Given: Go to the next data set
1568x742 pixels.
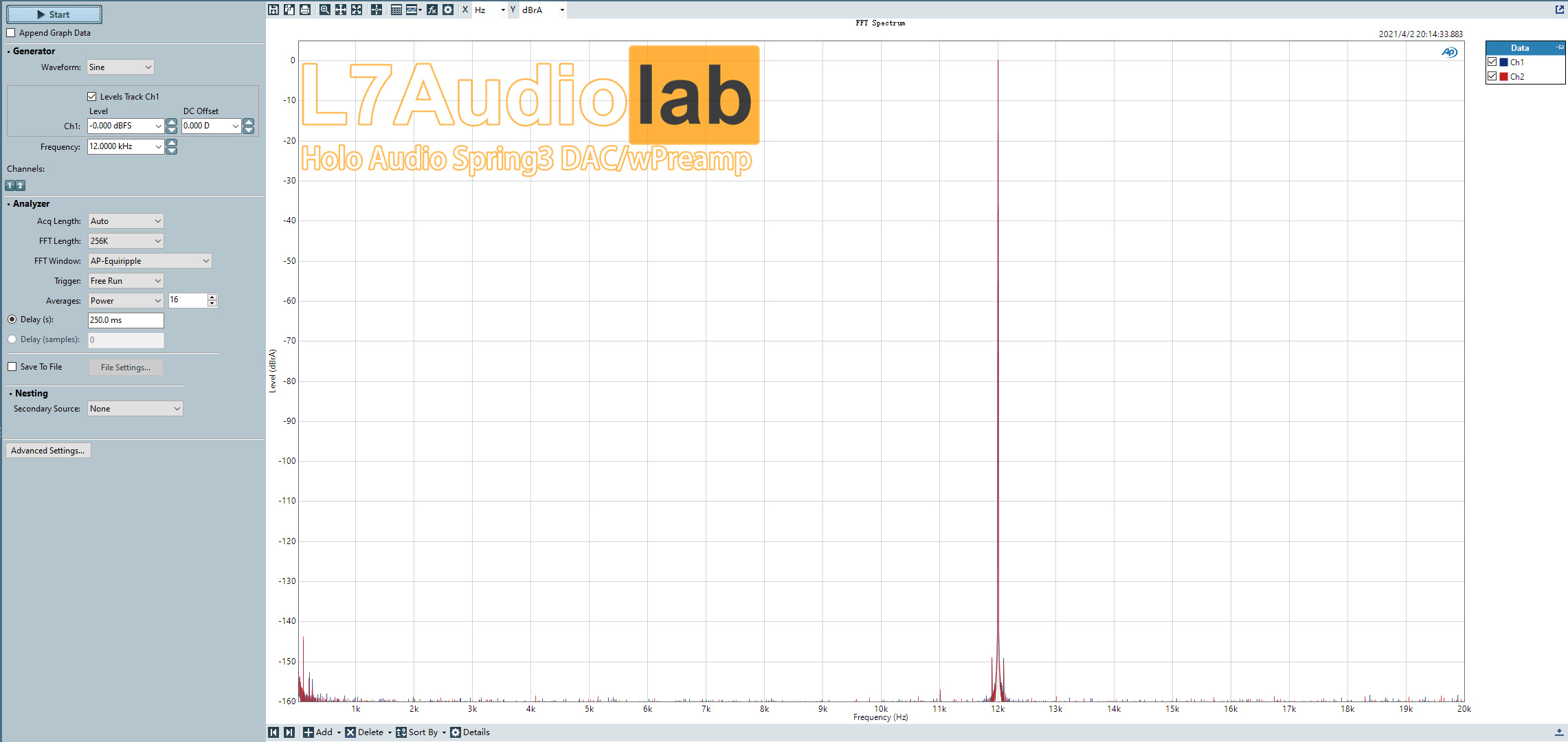Looking at the screenshot, I should click(289, 732).
